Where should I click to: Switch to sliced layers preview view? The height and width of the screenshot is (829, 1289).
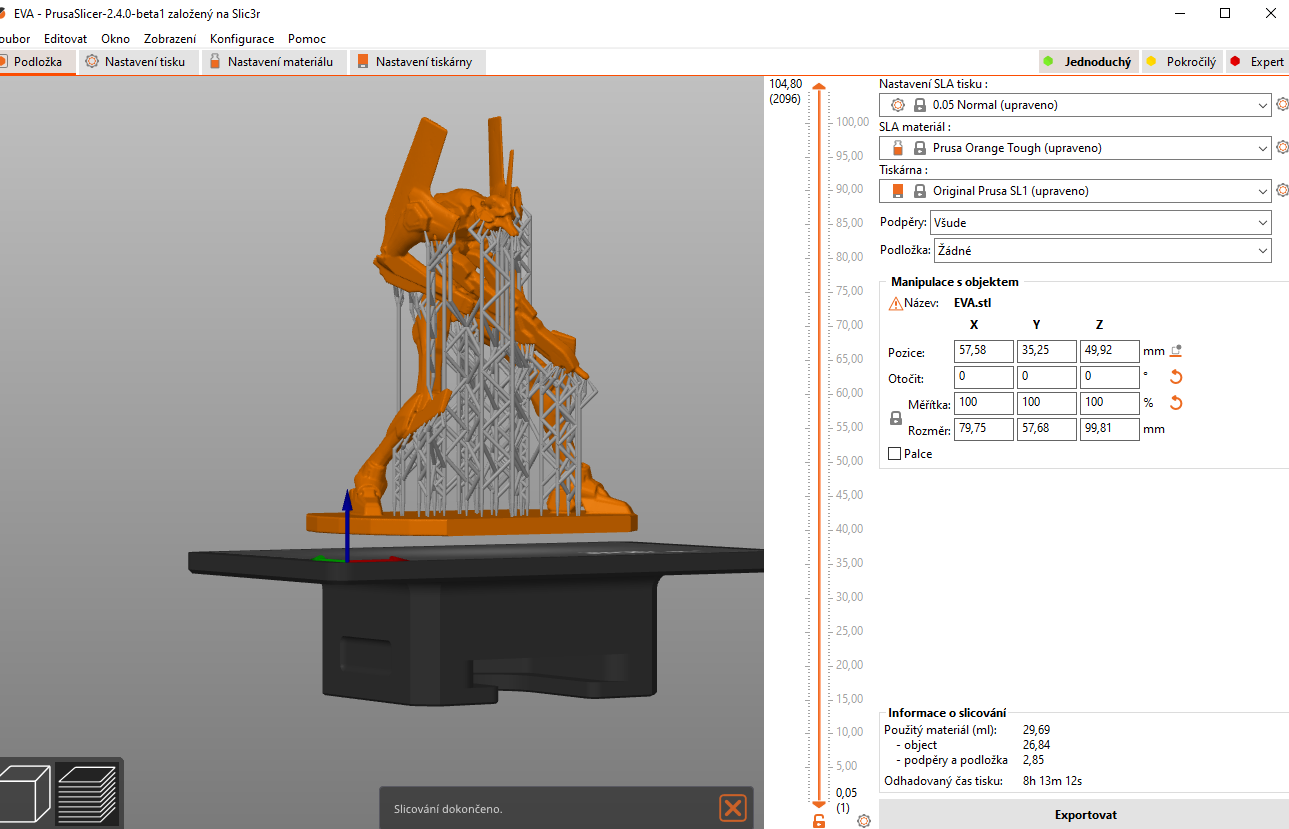(87, 793)
